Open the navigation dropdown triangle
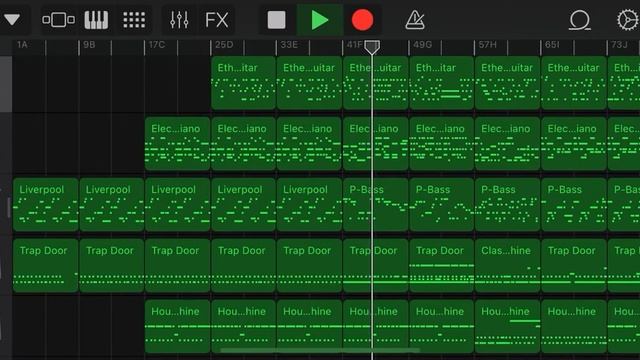This screenshot has height=360, width=640. 12,19
